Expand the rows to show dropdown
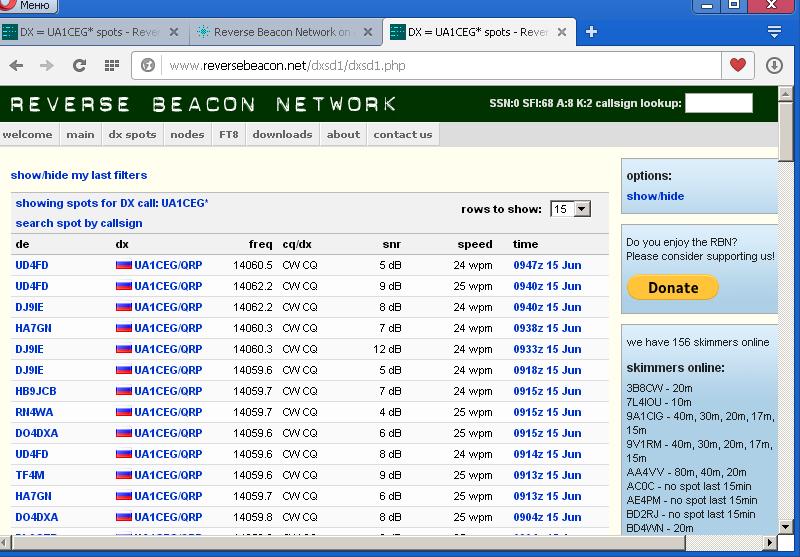 [570, 209]
